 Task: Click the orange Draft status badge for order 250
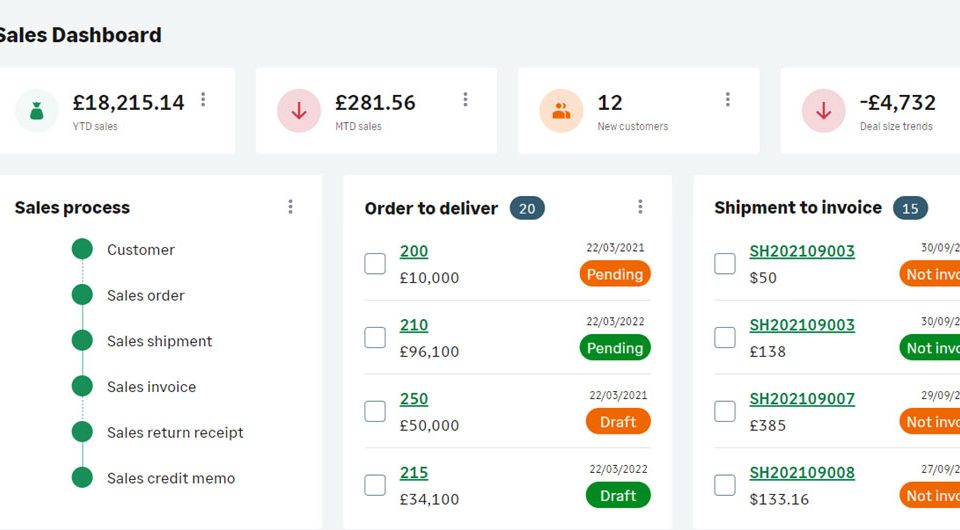(x=618, y=422)
